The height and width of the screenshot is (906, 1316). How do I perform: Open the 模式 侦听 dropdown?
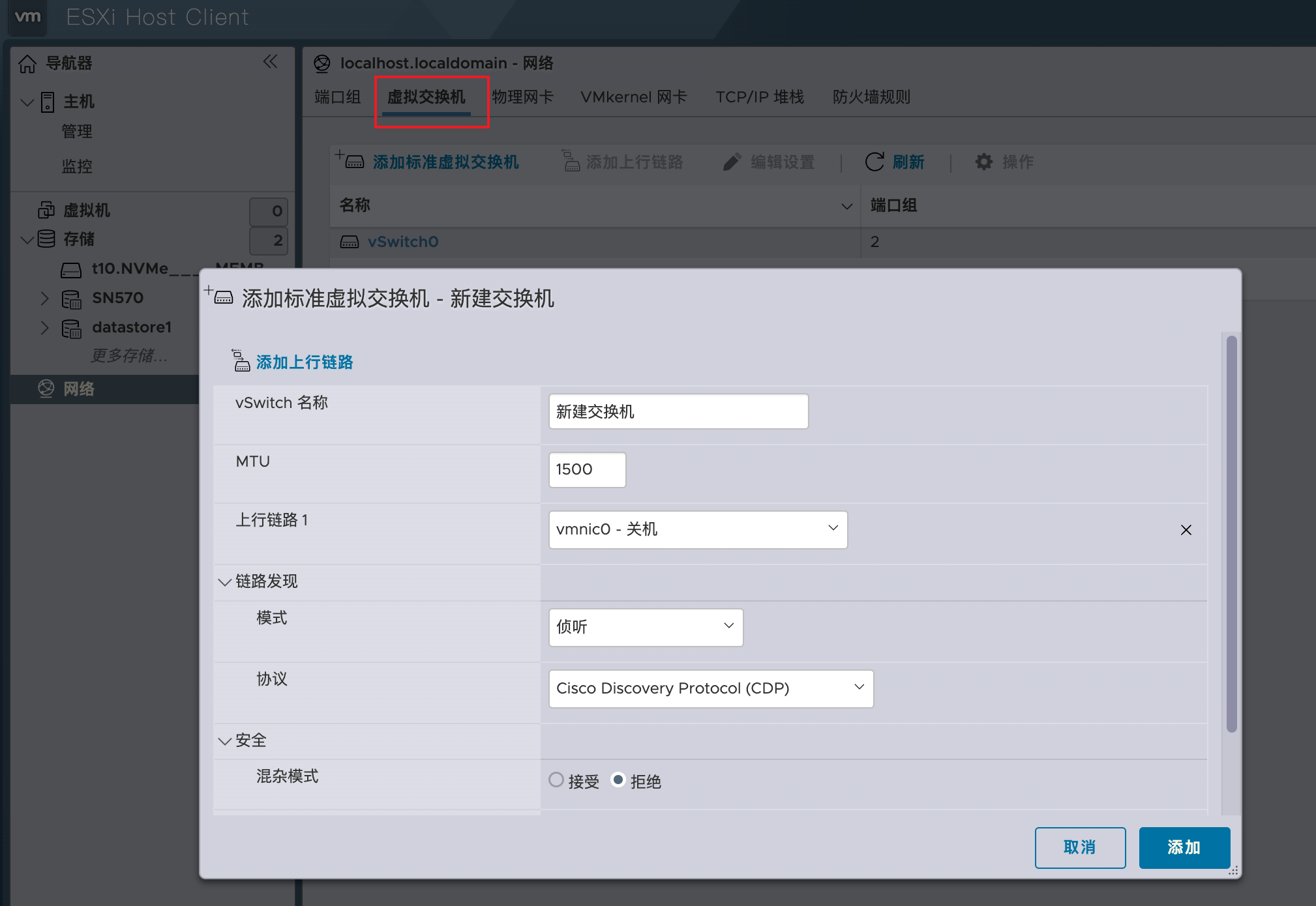(x=646, y=627)
